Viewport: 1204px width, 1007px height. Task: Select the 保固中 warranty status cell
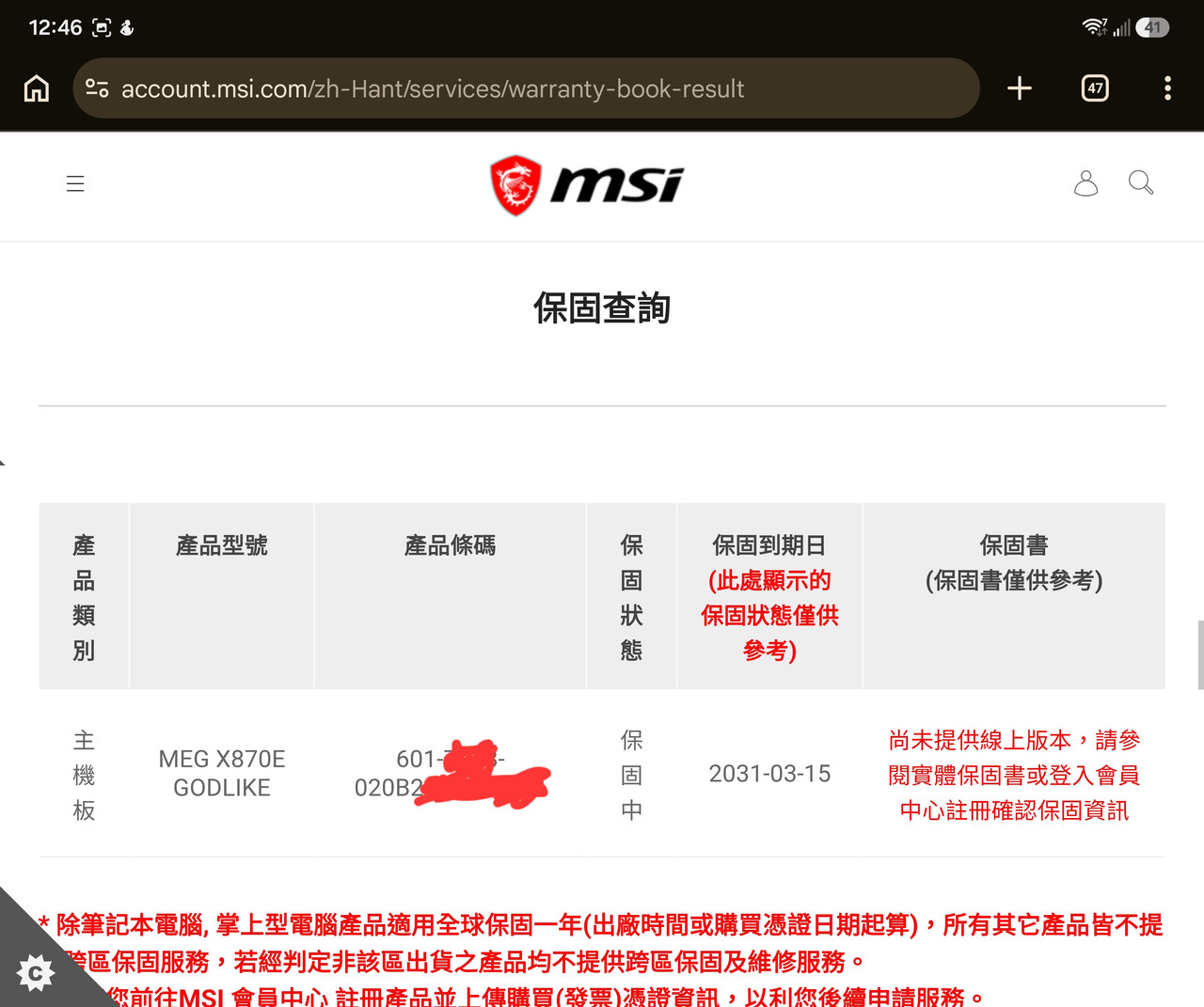[x=631, y=775]
